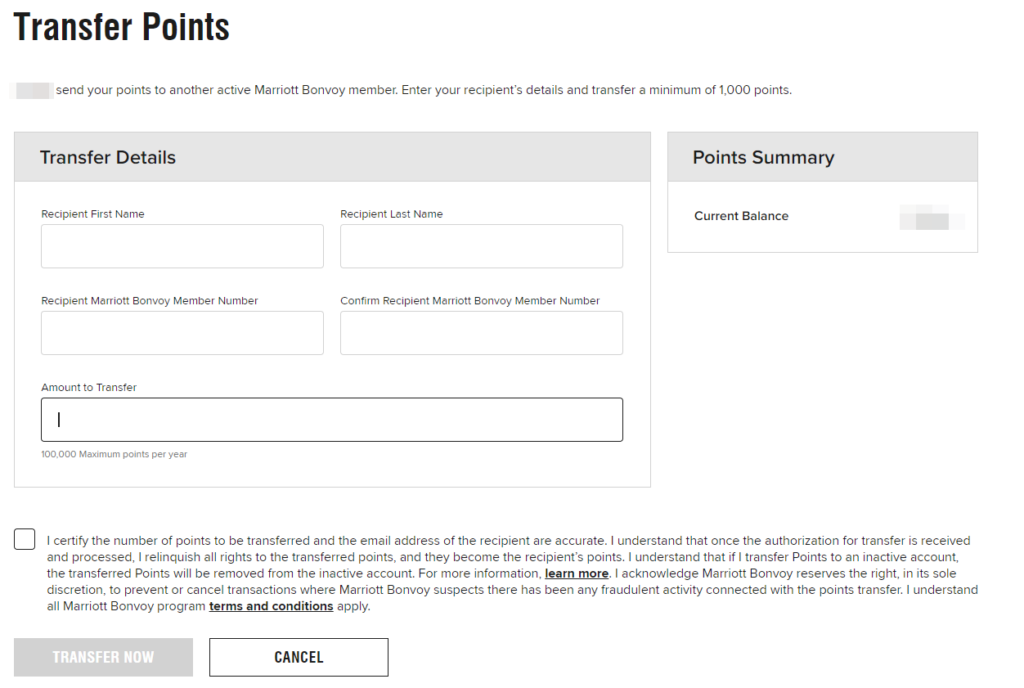Click the Points Summary panel header

[x=764, y=157]
